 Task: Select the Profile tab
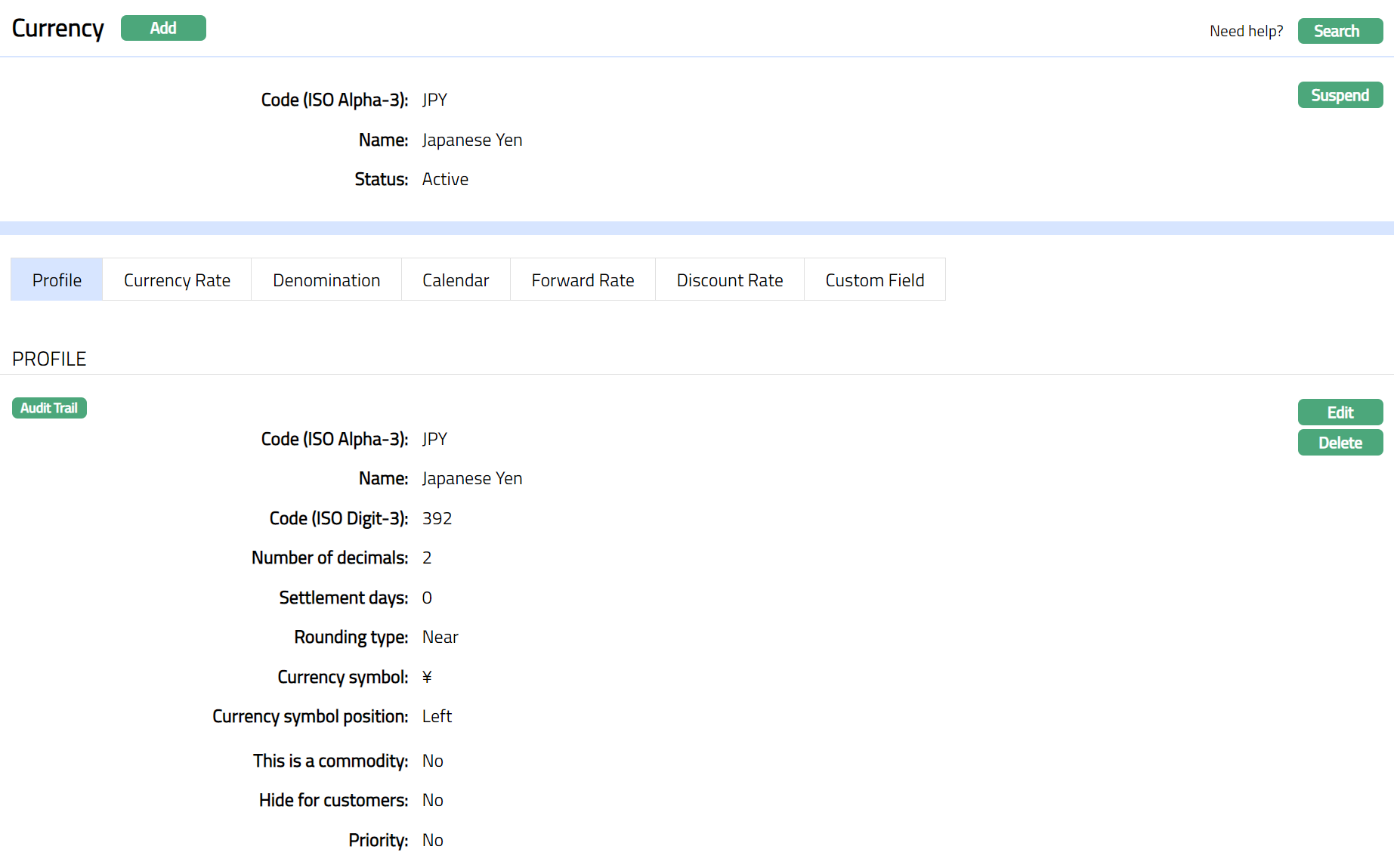click(x=57, y=280)
